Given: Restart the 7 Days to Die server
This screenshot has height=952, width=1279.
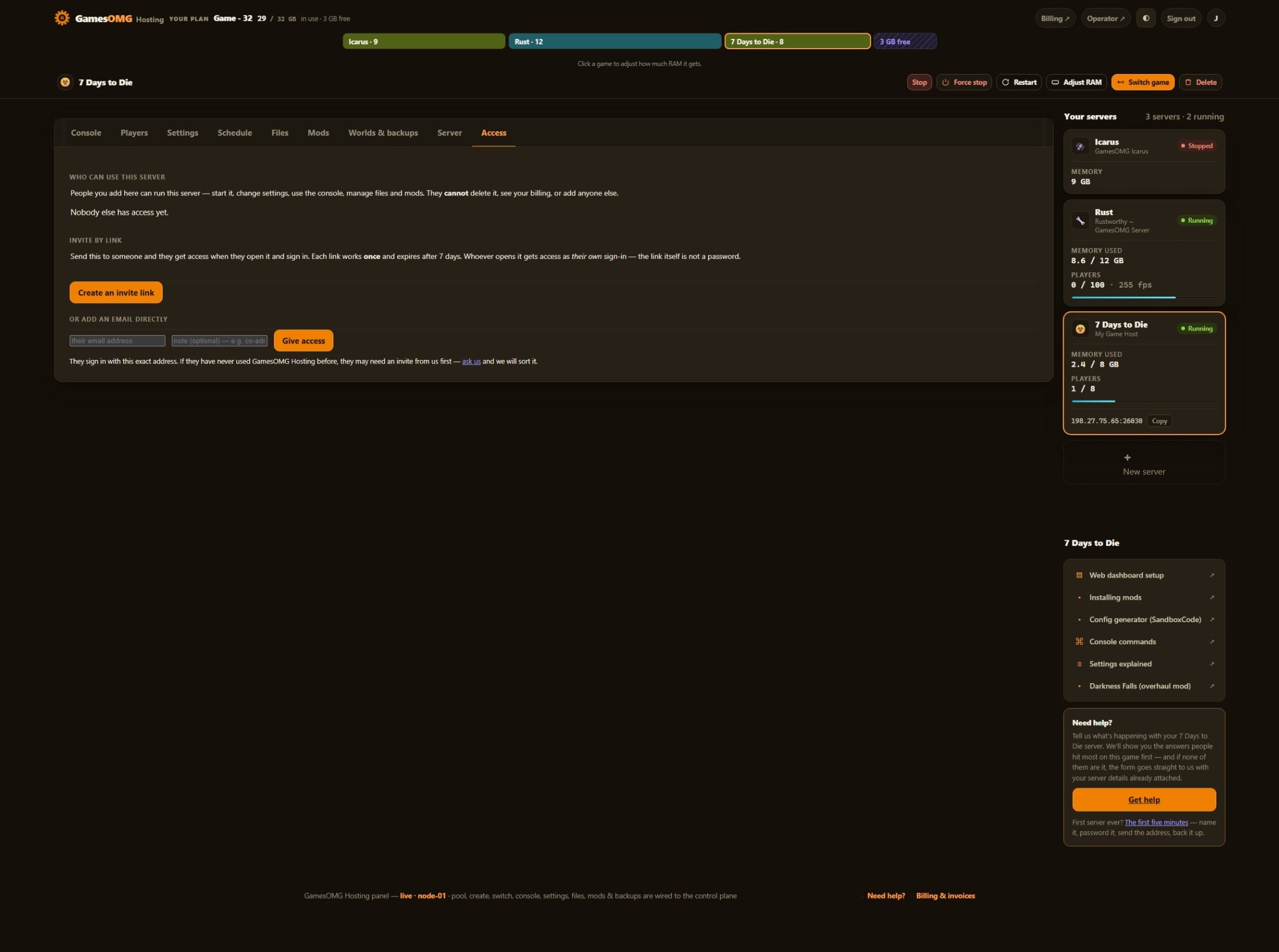Looking at the screenshot, I should [1019, 82].
